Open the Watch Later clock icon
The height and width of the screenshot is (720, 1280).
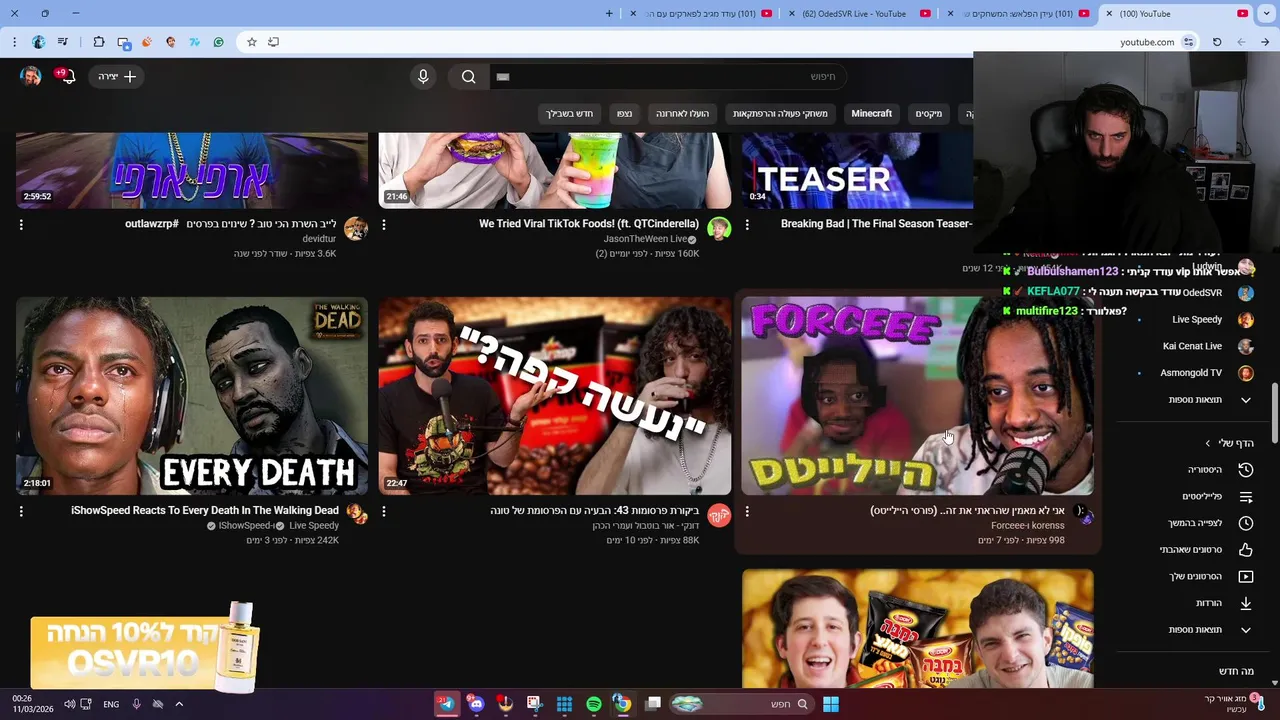tap(1246, 523)
